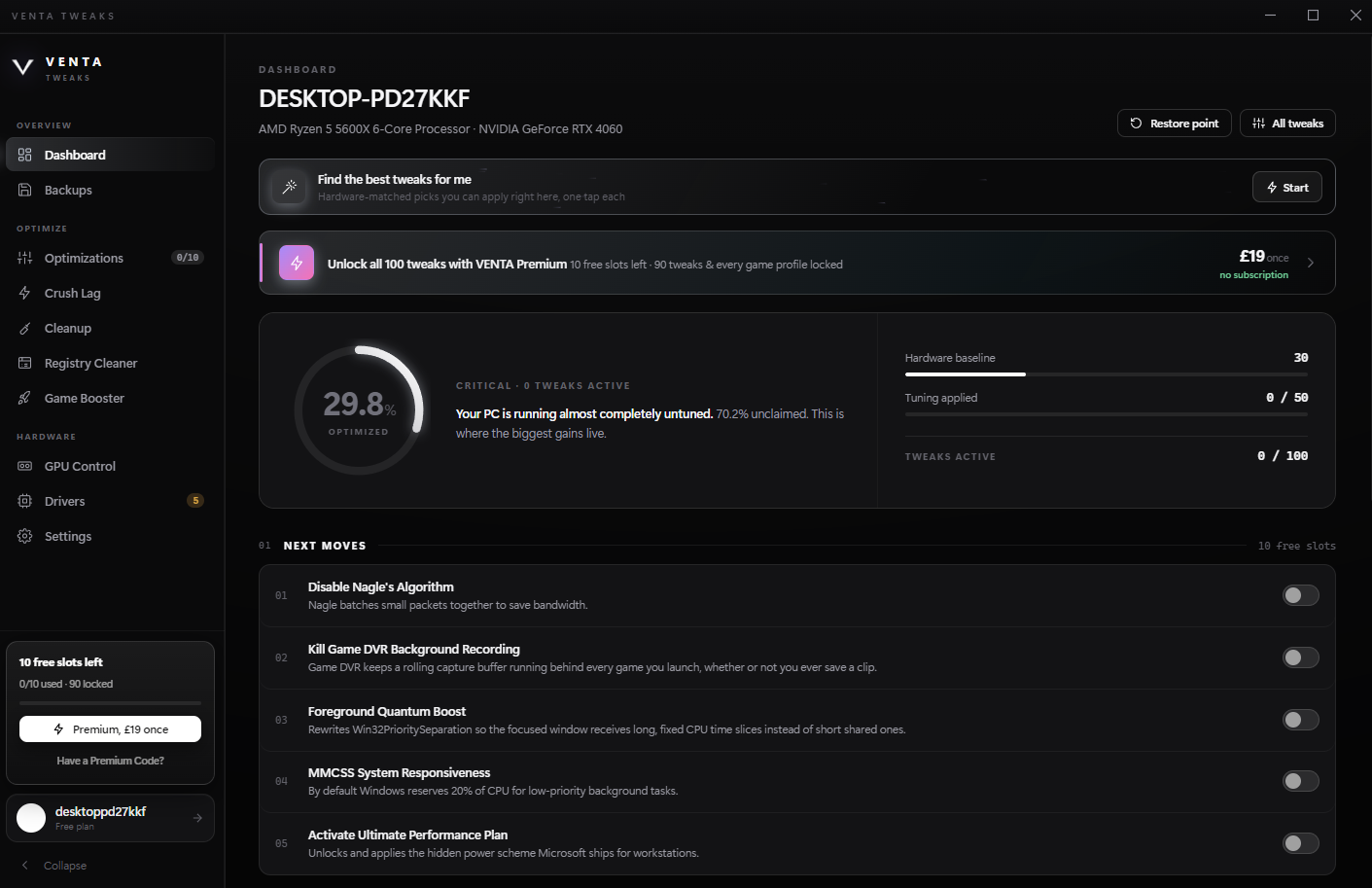
Task: Click the Venta V logo icon
Action: click(22, 67)
